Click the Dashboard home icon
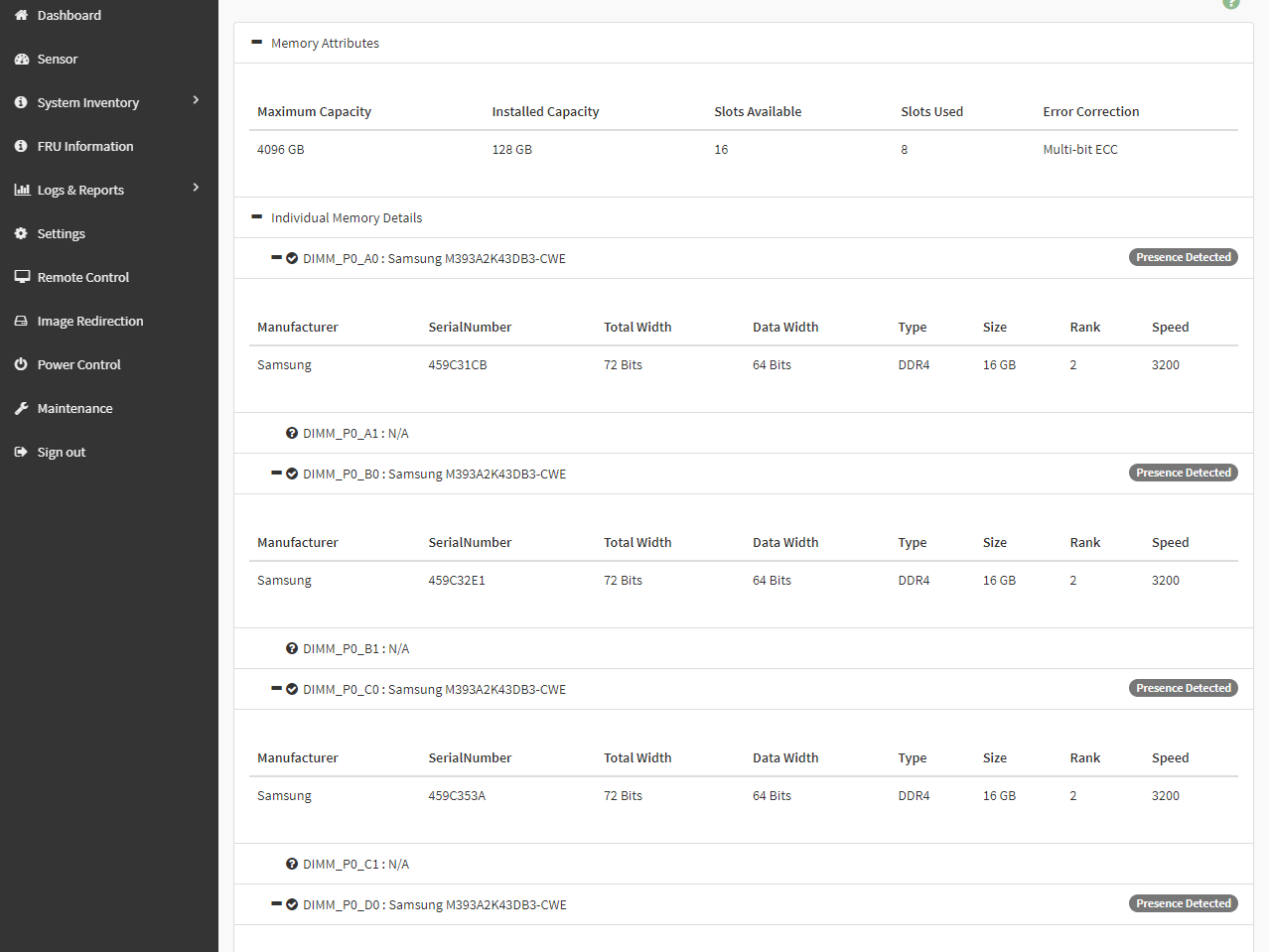The image size is (1269, 952). [21, 15]
